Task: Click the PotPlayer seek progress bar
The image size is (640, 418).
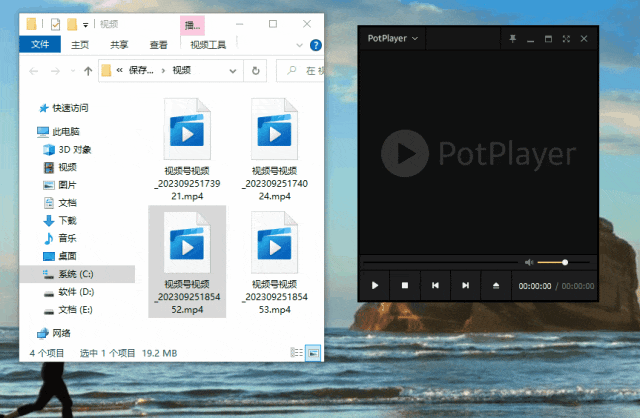Action: coord(441,262)
